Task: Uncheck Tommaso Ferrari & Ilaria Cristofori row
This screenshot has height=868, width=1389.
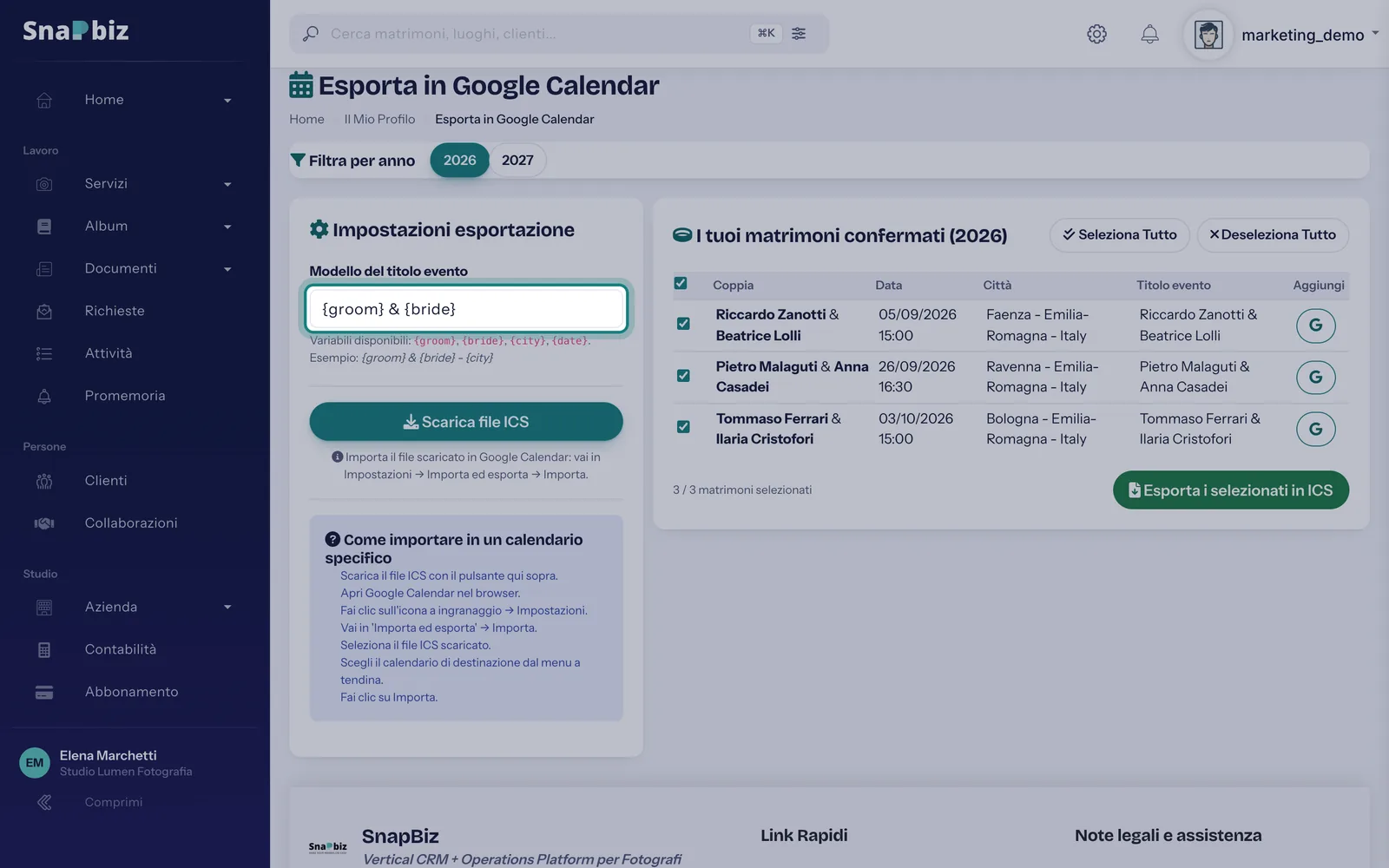Action: point(683,427)
